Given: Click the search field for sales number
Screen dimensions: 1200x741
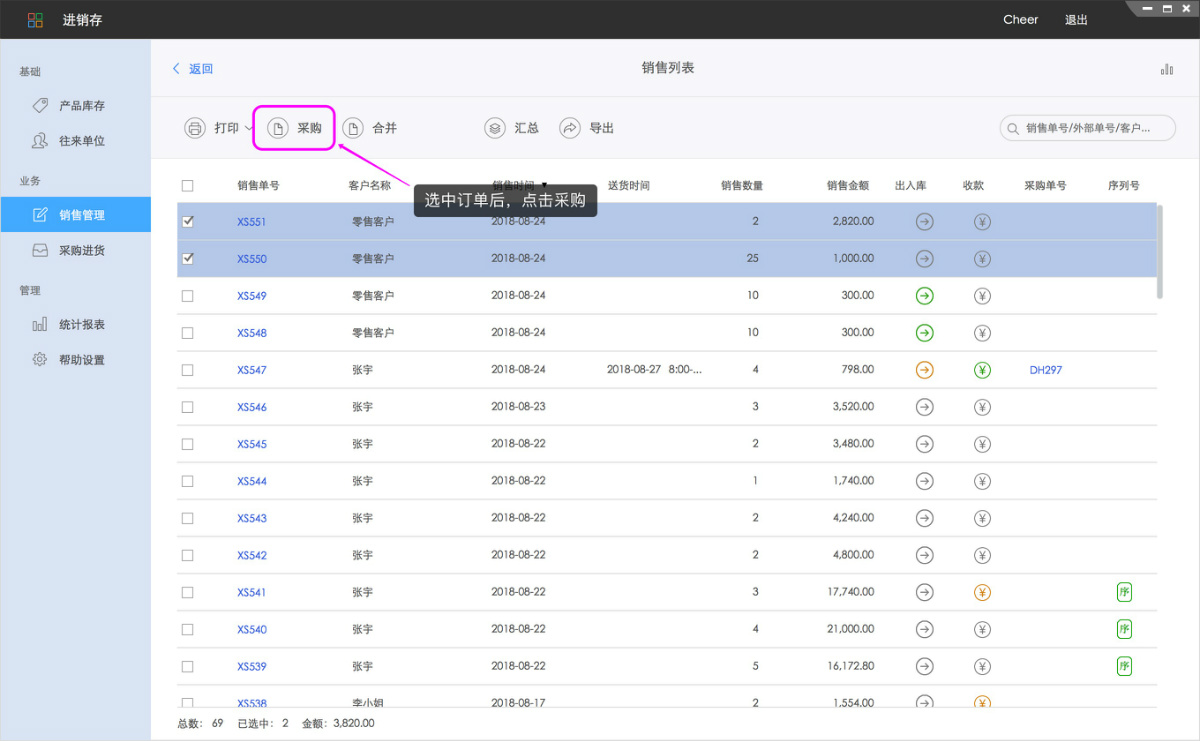Looking at the screenshot, I should (1087, 128).
